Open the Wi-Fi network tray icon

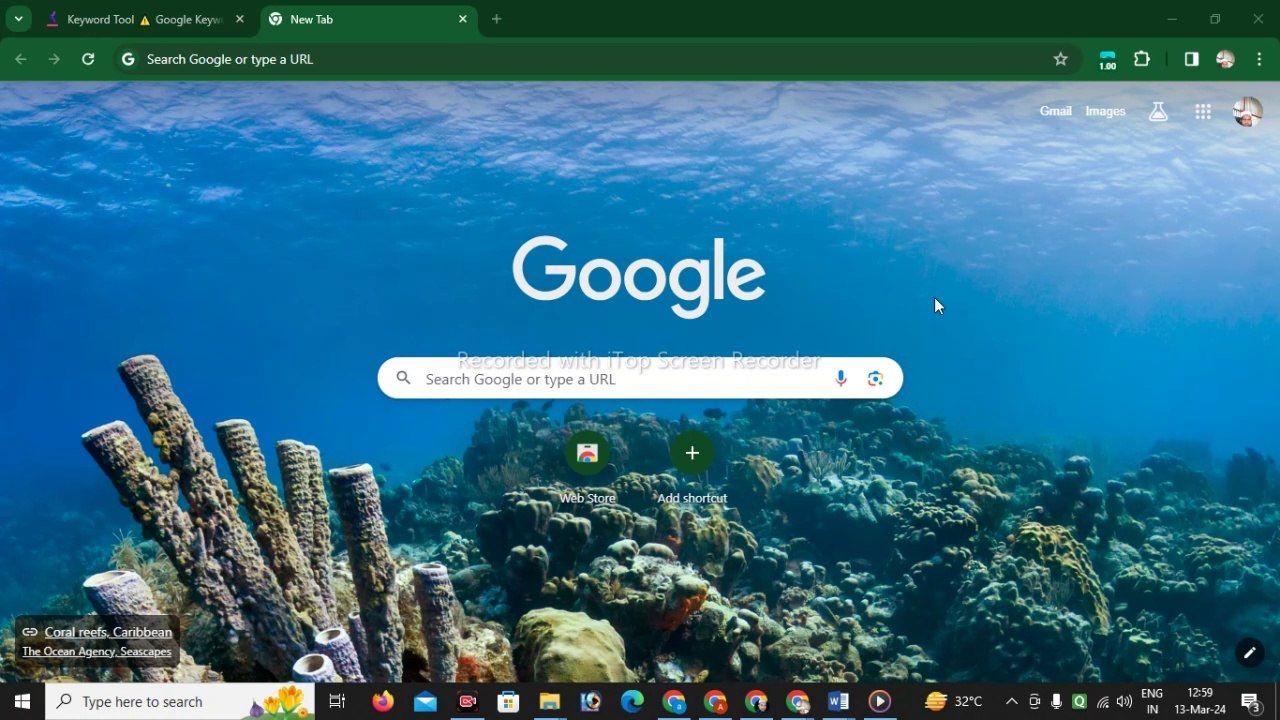point(1103,701)
